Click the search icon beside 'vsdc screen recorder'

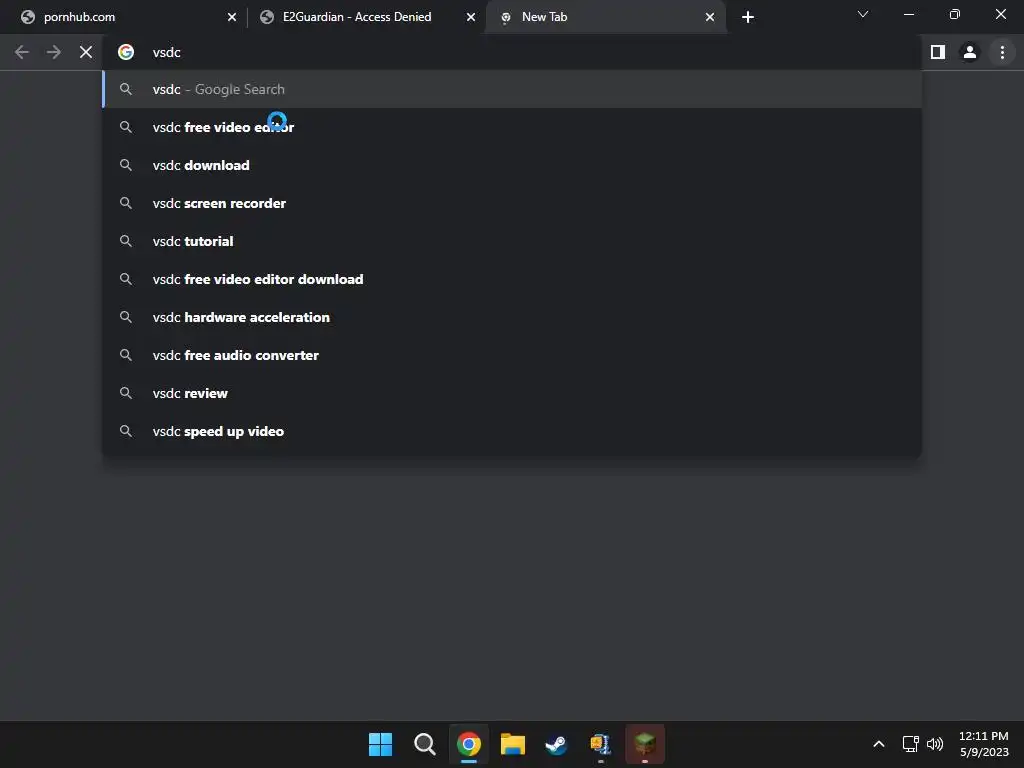coord(126,203)
